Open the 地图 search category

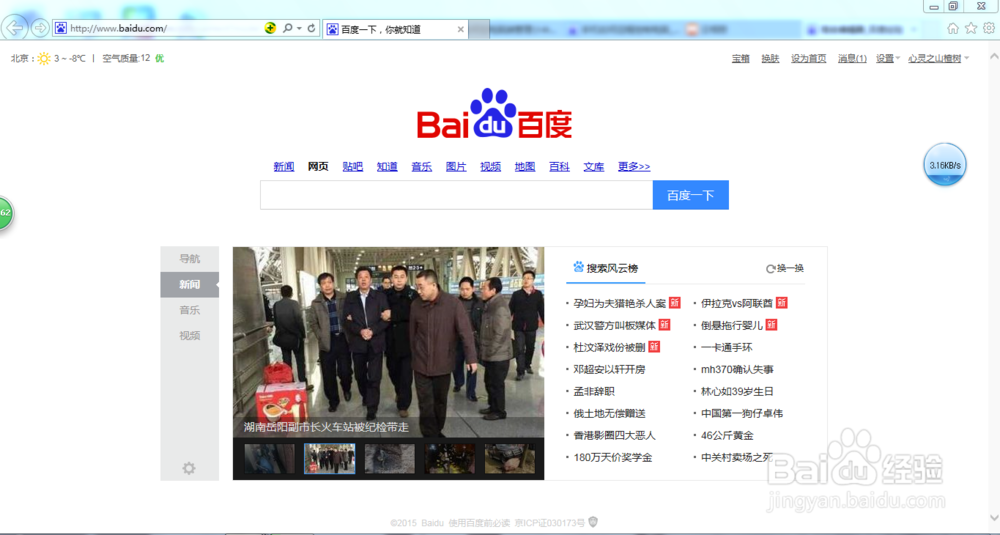524,166
